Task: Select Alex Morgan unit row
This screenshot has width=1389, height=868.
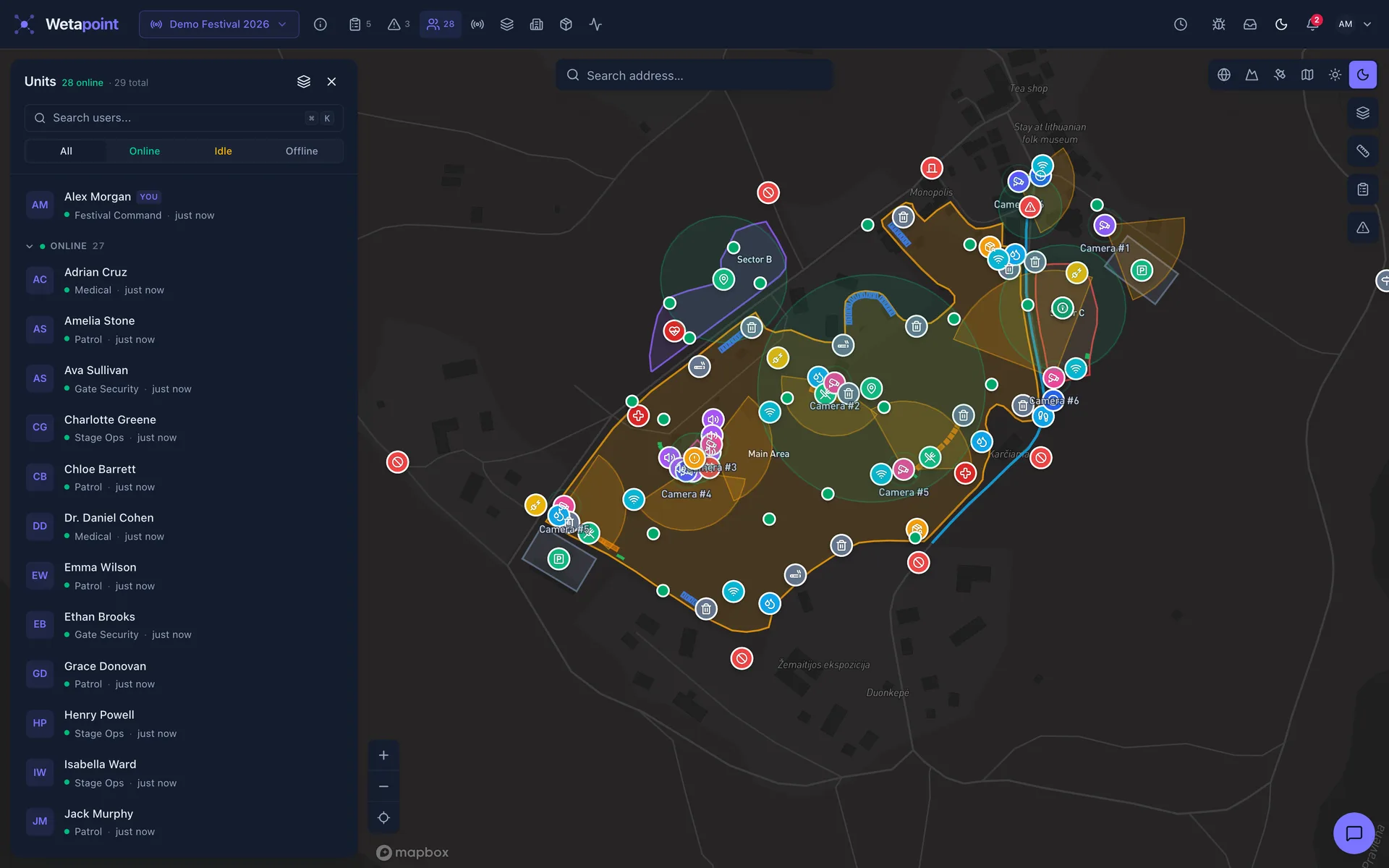Action: click(x=184, y=205)
